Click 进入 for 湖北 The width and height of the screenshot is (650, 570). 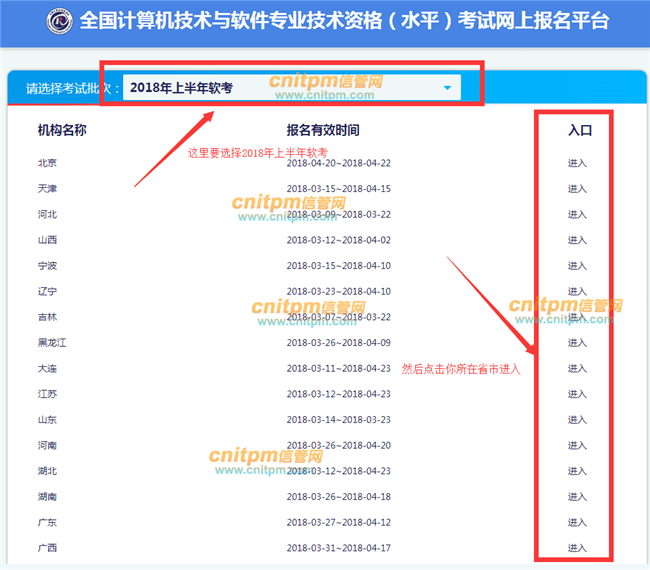(x=577, y=471)
